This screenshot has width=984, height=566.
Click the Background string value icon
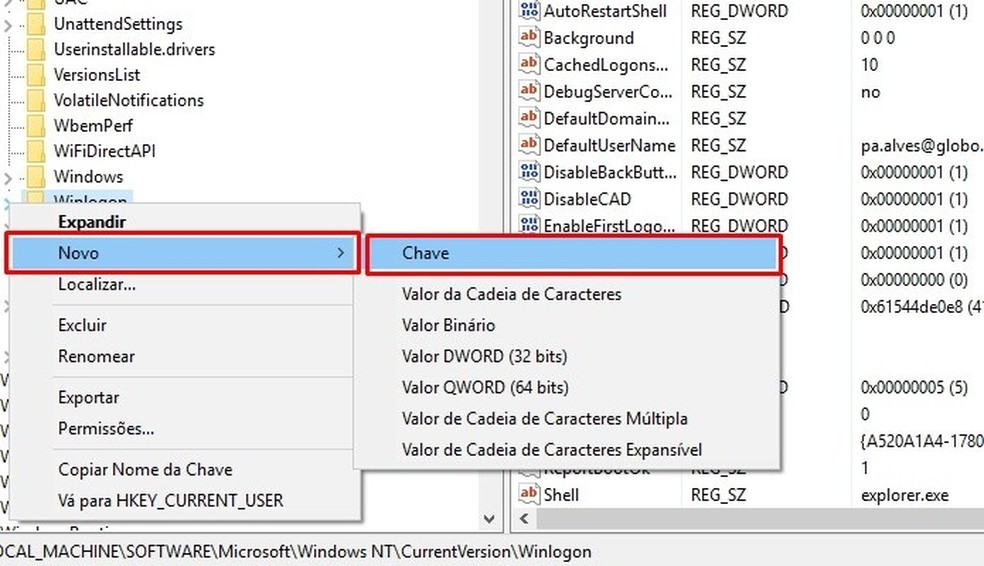pos(529,37)
